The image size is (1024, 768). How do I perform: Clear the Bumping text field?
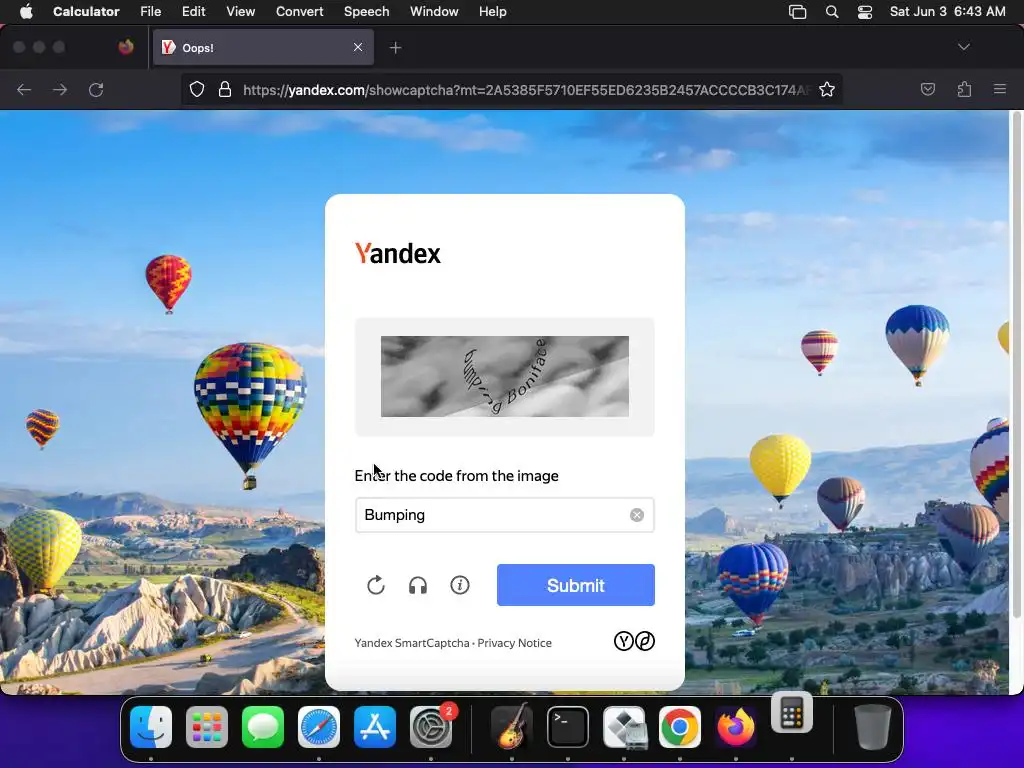[637, 515]
